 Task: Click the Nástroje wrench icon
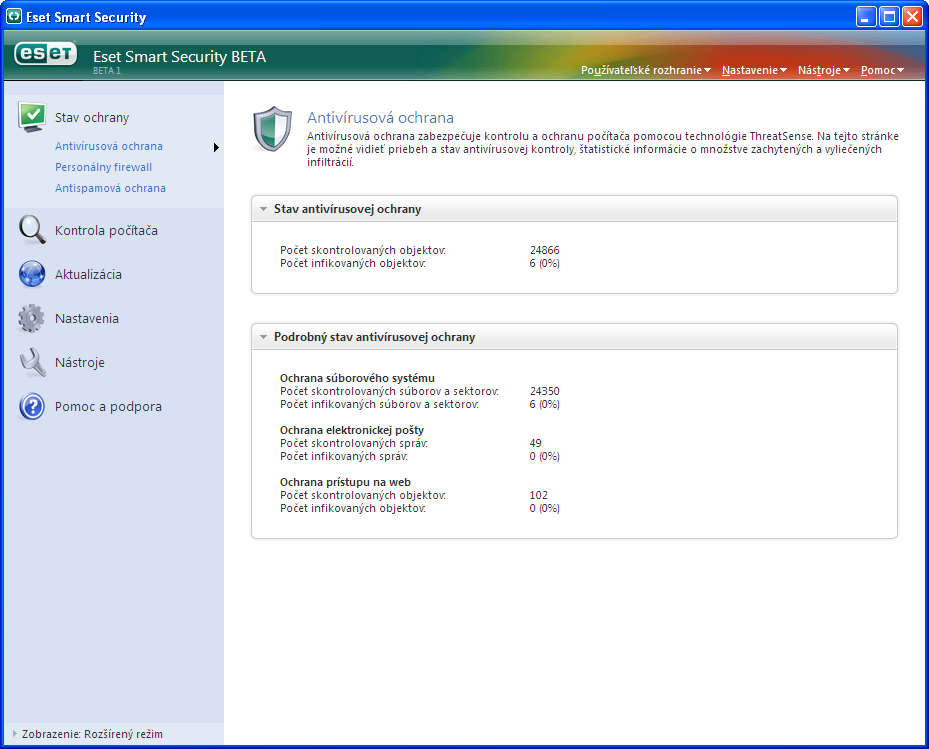32,362
